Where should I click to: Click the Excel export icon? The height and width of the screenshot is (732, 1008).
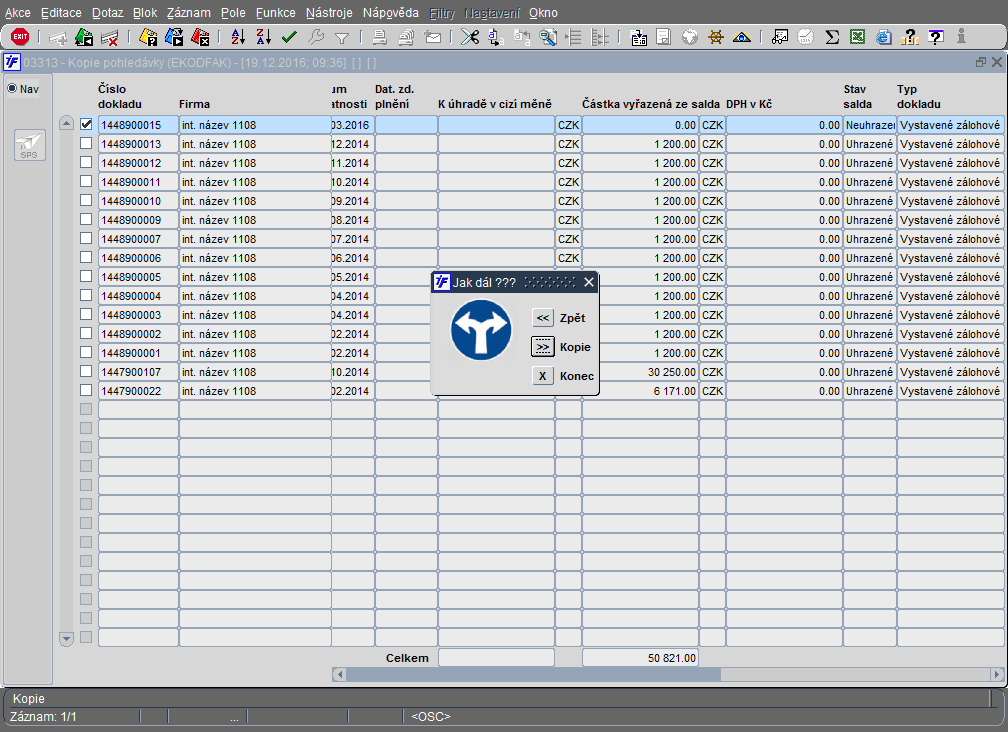point(857,37)
